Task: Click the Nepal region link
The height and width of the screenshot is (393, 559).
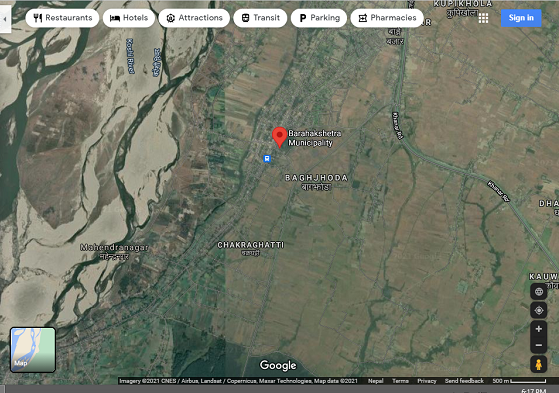Action: 375,381
